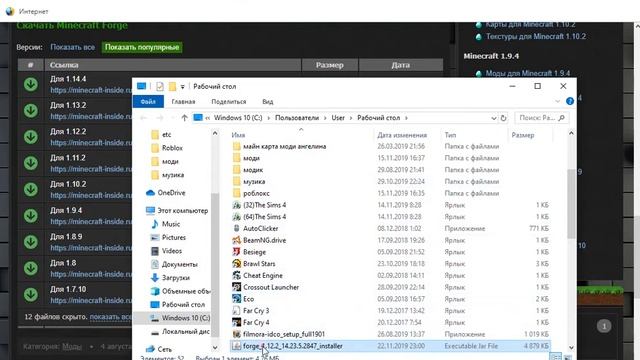Open the Файл tab in Explorer
Viewport: 640px width, 360px height.
148,102
